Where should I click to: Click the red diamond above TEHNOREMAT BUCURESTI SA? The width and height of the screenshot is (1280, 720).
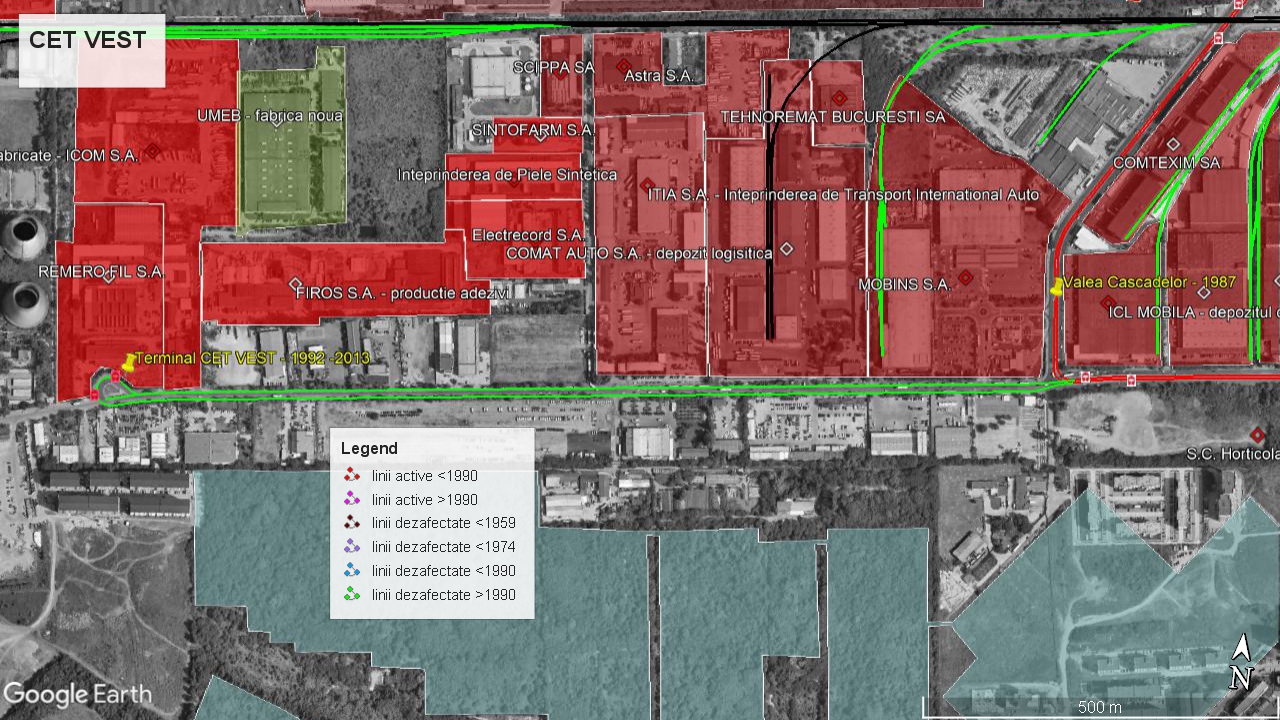[x=839, y=98]
